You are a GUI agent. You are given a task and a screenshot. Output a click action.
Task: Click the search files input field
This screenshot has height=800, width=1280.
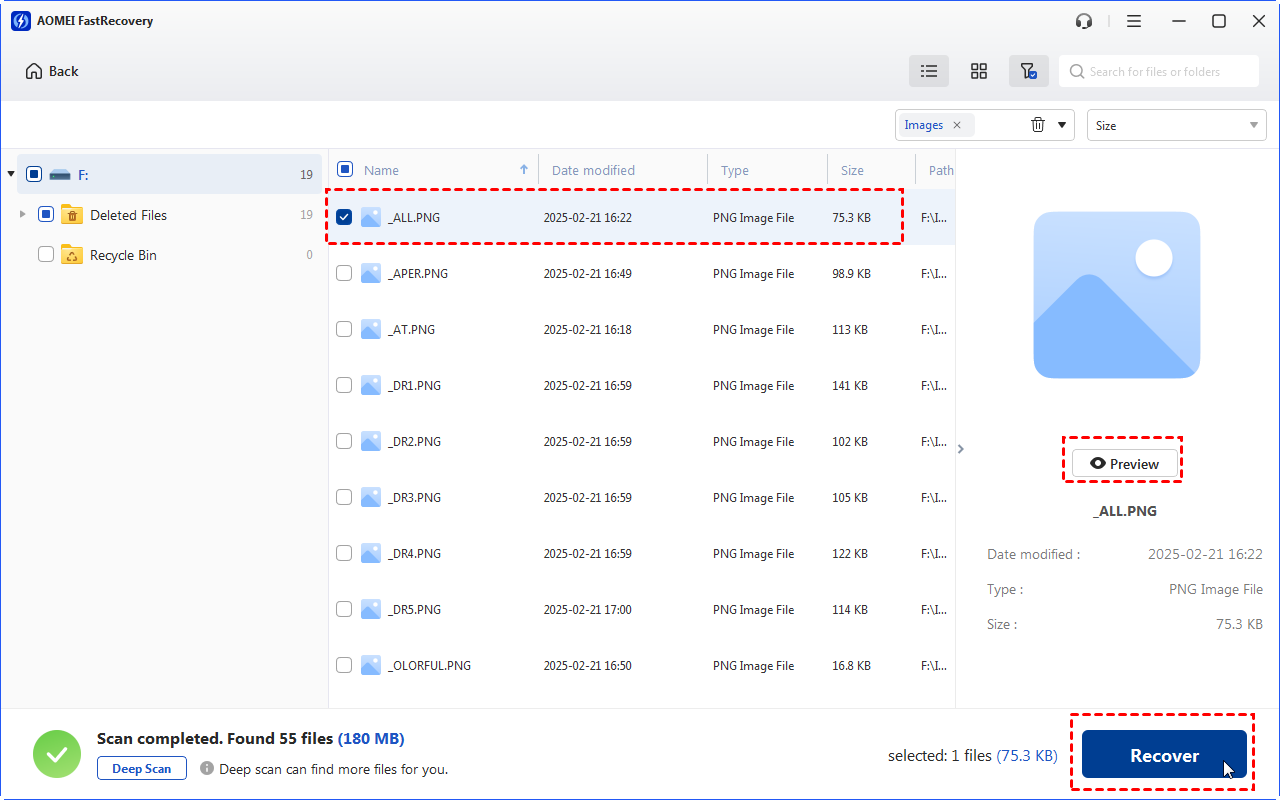(x=1159, y=71)
